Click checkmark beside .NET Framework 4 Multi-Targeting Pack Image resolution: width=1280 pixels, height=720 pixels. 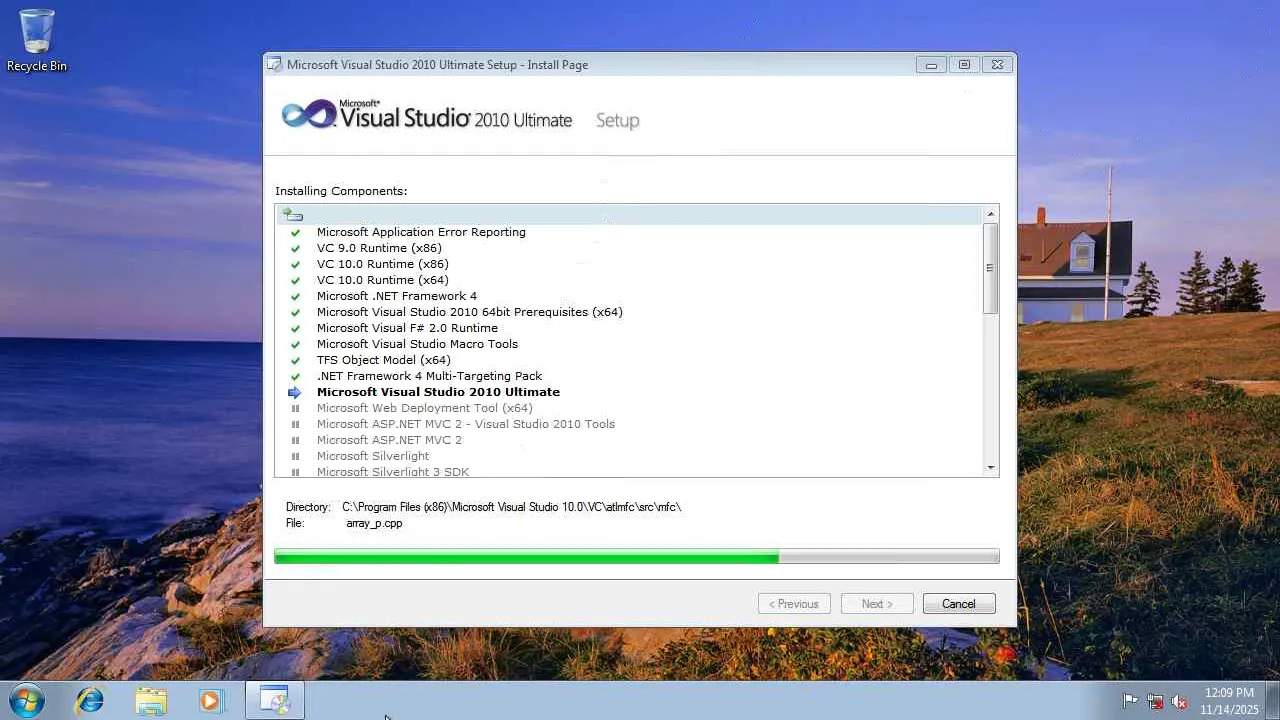coord(295,376)
